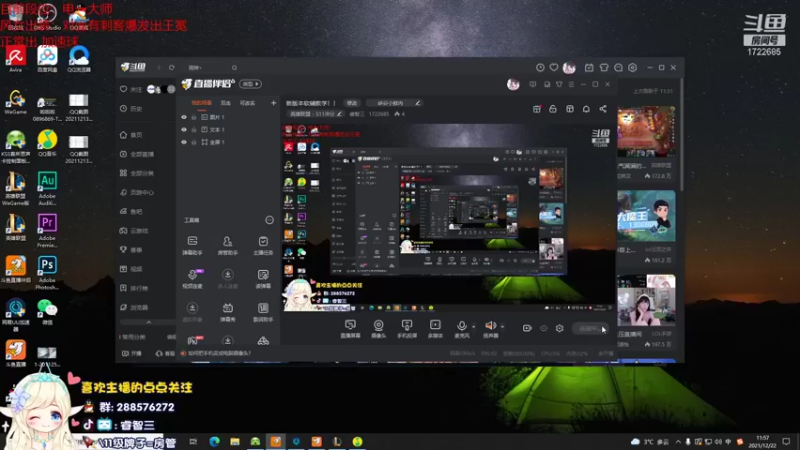Mute the speaker (扬声器)
The width and height of the screenshot is (800, 450).
(490, 329)
